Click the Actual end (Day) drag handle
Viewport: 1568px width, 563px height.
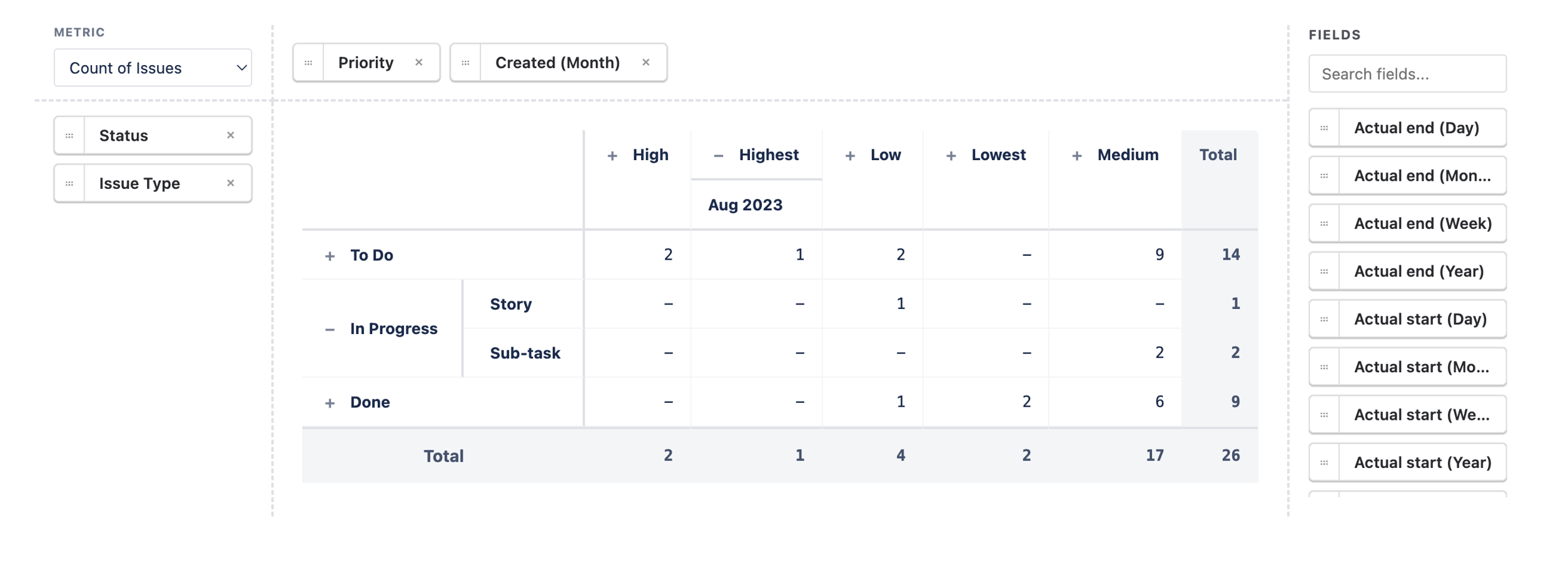[x=1324, y=128]
